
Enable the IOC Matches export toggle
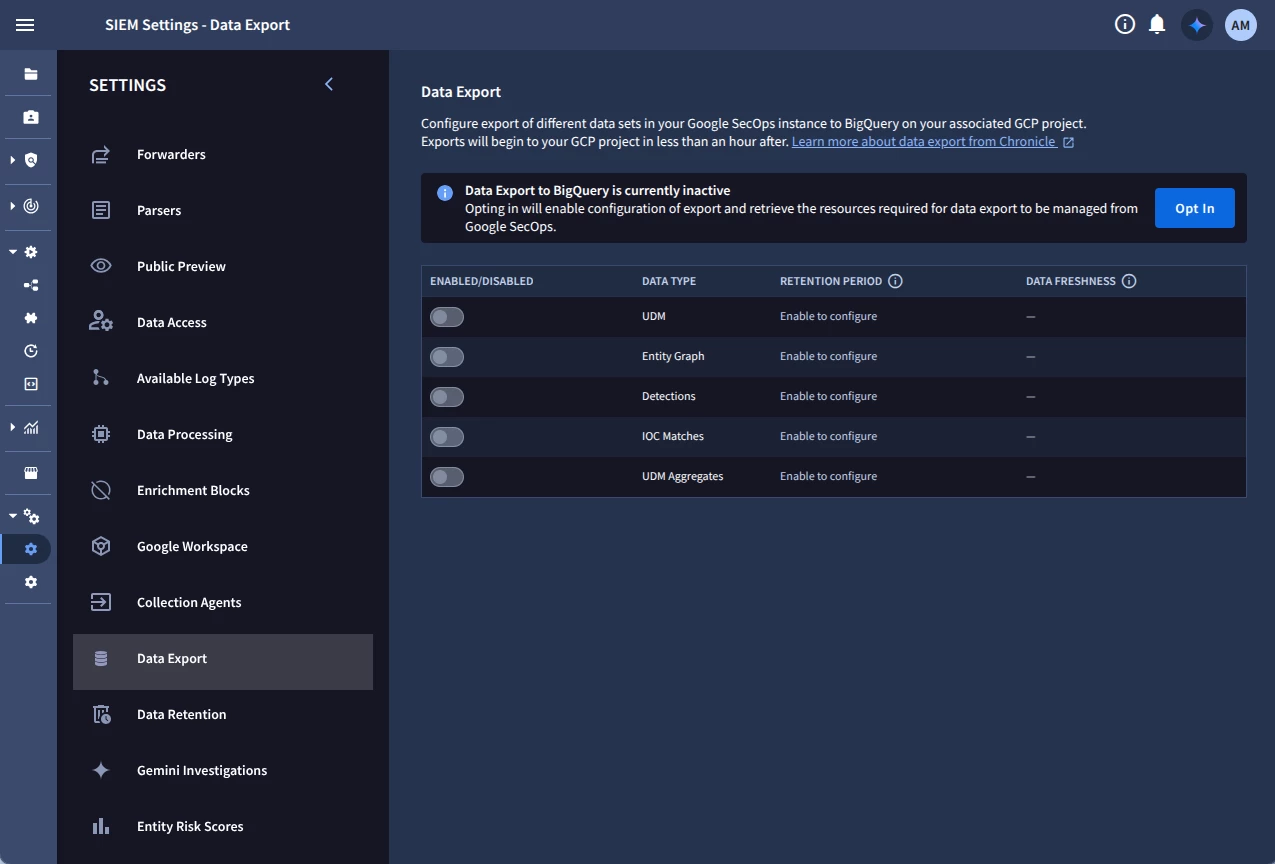tap(447, 437)
